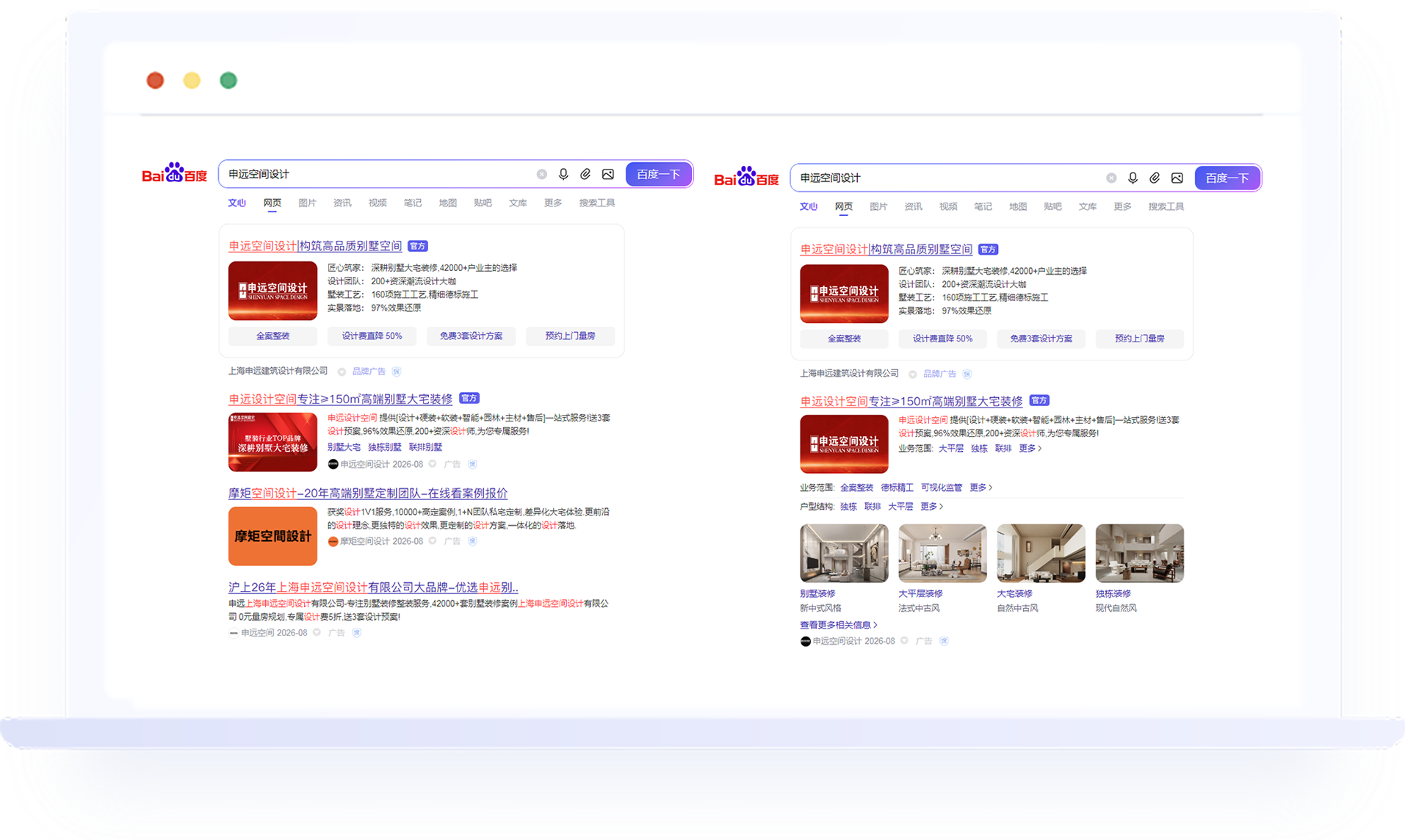
Task: Click the shield icon beside 品牌广告 in left panel
Action: pyautogui.click(x=397, y=372)
